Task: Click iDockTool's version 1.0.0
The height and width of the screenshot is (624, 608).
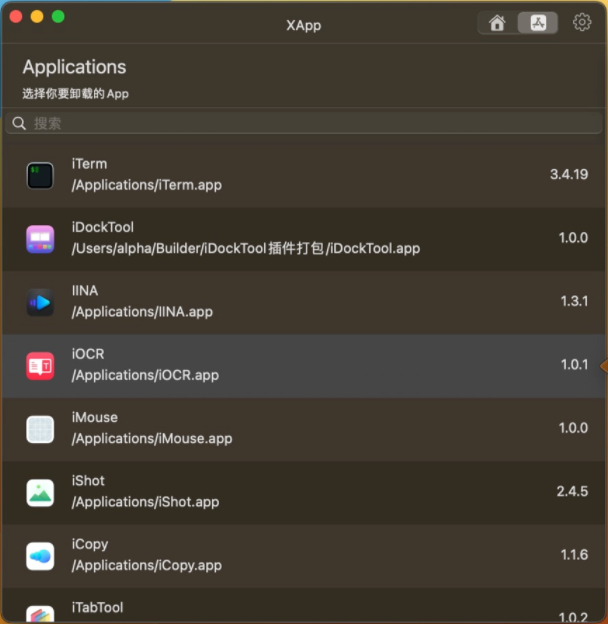Action: 573,238
